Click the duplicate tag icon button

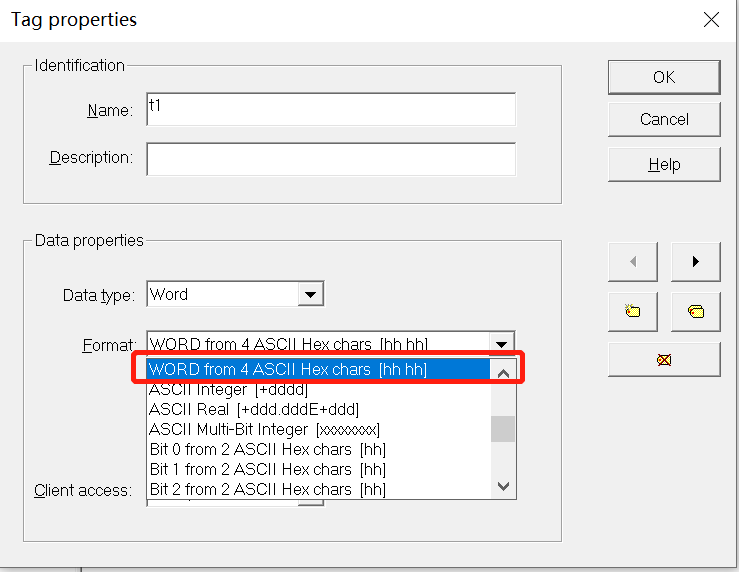coord(695,311)
